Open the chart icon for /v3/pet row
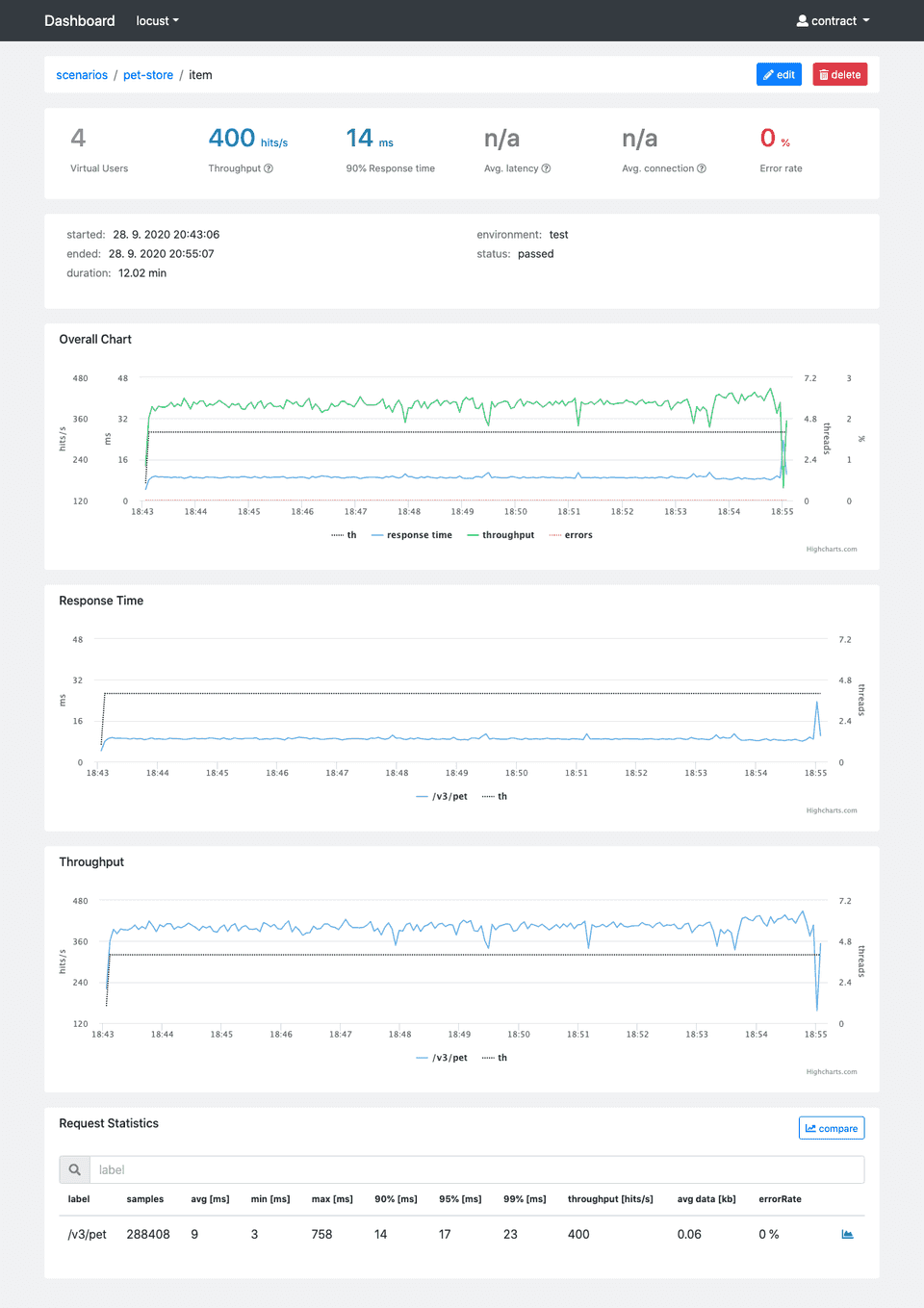 coord(847,1234)
